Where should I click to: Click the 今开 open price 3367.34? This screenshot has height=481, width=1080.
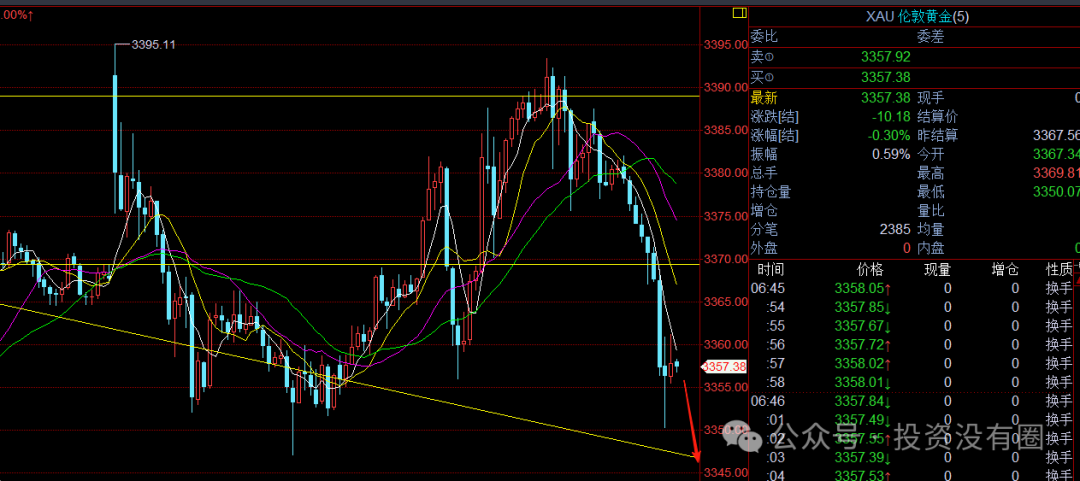click(1055, 154)
